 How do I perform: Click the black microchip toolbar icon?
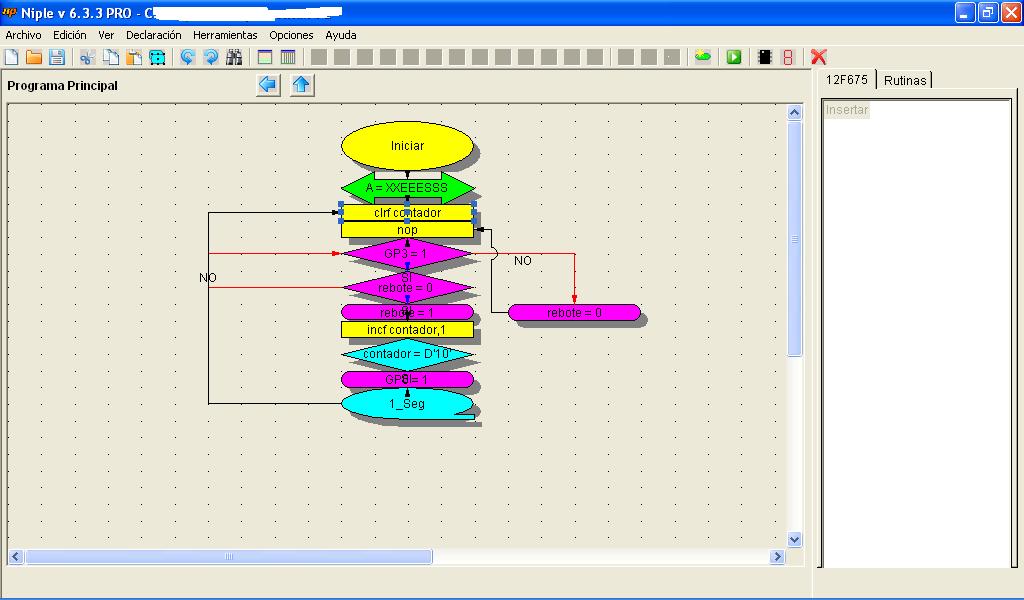pos(765,57)
